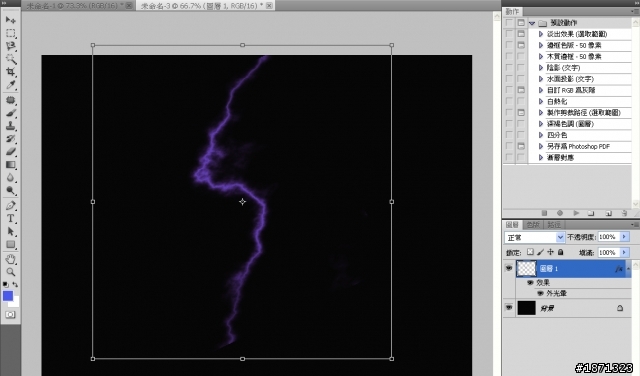Select the Move tool
The height and width of the screenshot is (376, 640).
pos(11,20)
